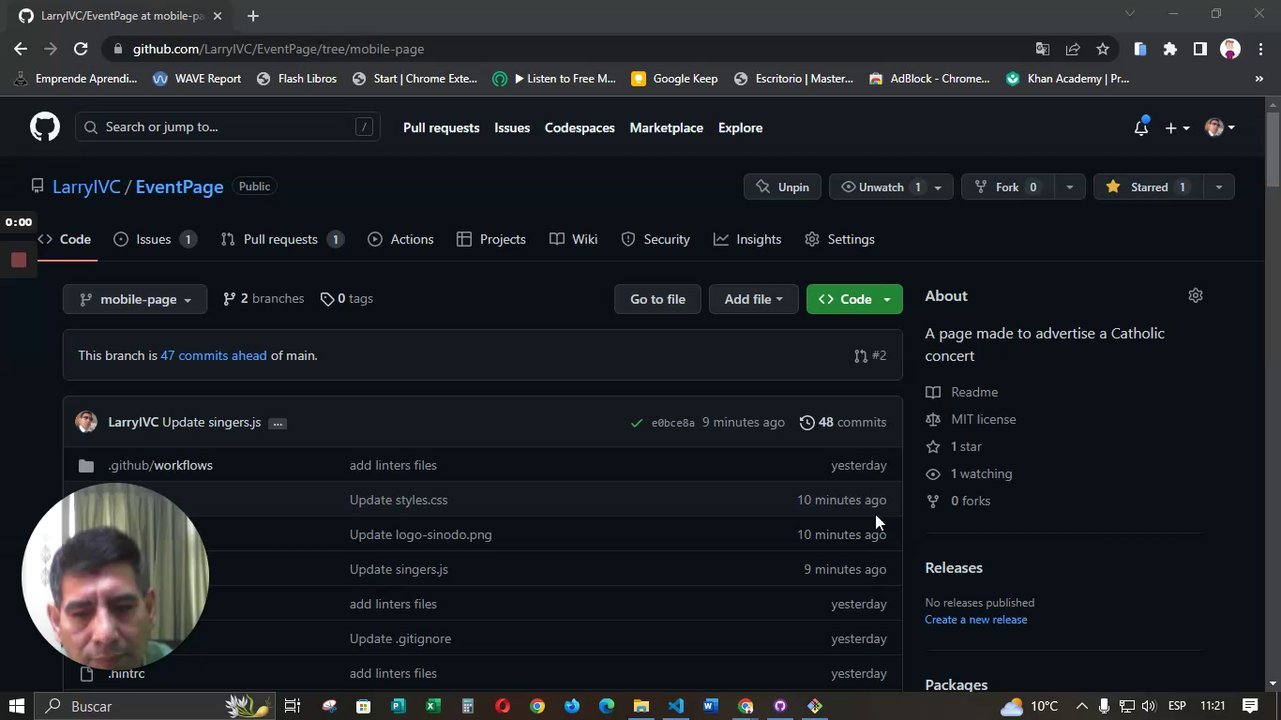
Task: Go to the GitHub homepage via Octocat logo
Action: tap(45, 127)
